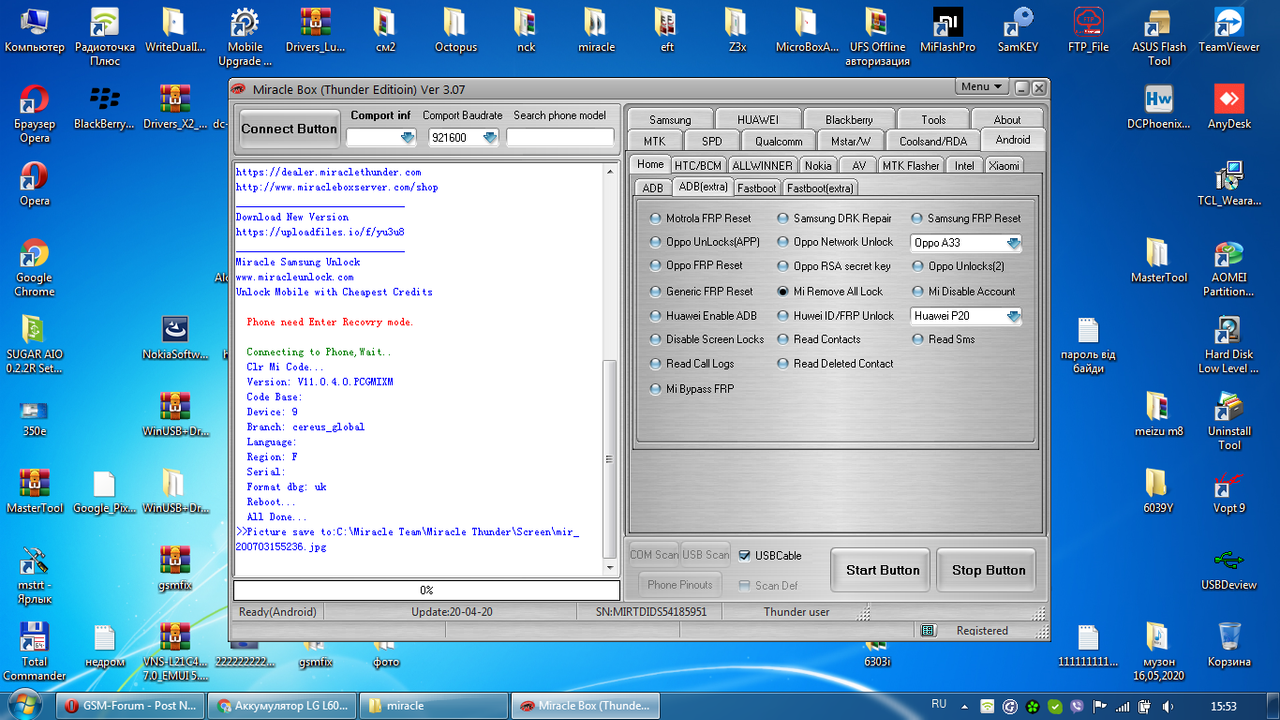1280x720 pixels.
Task: Launch AOMEI Partition desktop icon
Action: pyautogui.click(x=1229, y=268)
